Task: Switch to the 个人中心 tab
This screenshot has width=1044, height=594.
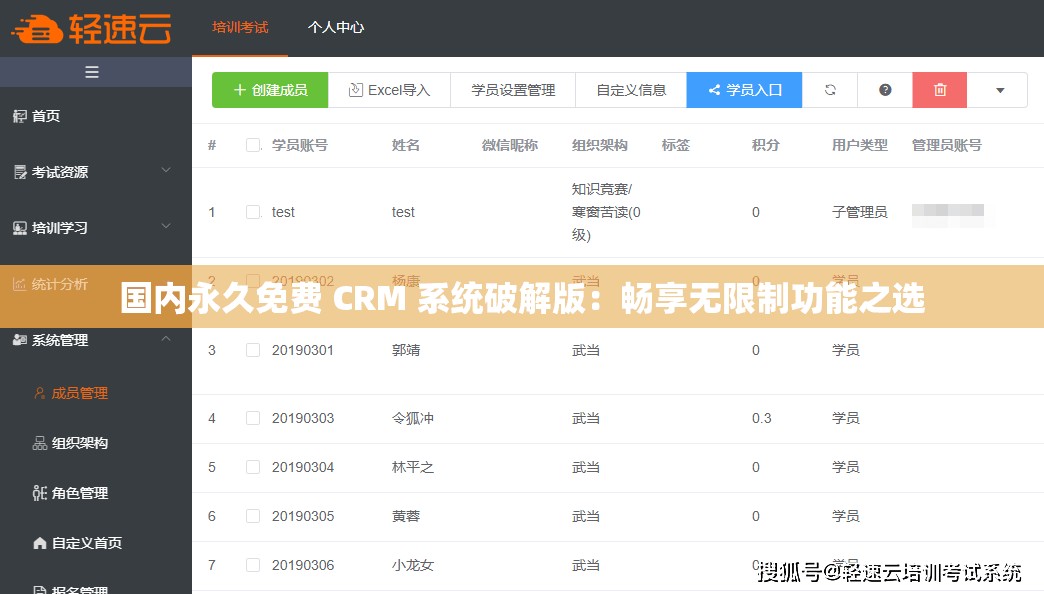Action: pyautogui.click(x=335, y=28)
